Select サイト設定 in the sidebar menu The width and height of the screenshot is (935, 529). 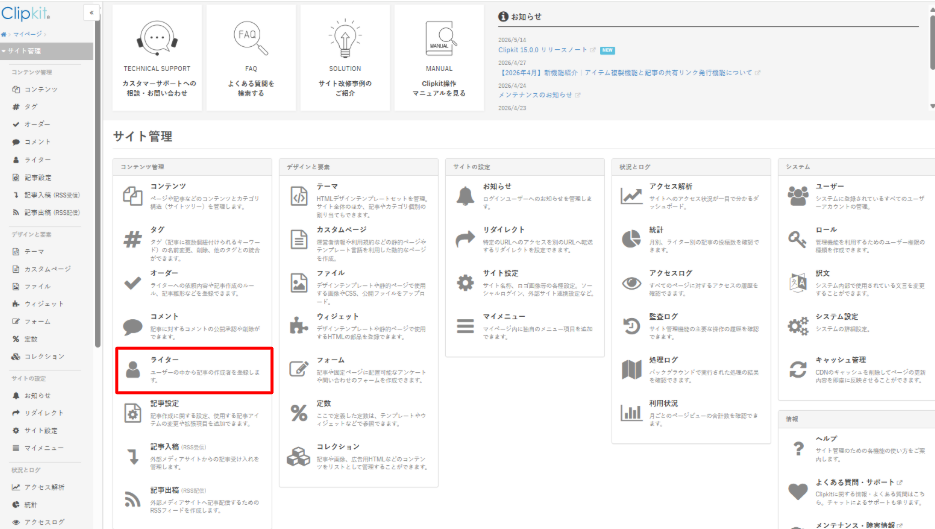click(x=41, y=431)
